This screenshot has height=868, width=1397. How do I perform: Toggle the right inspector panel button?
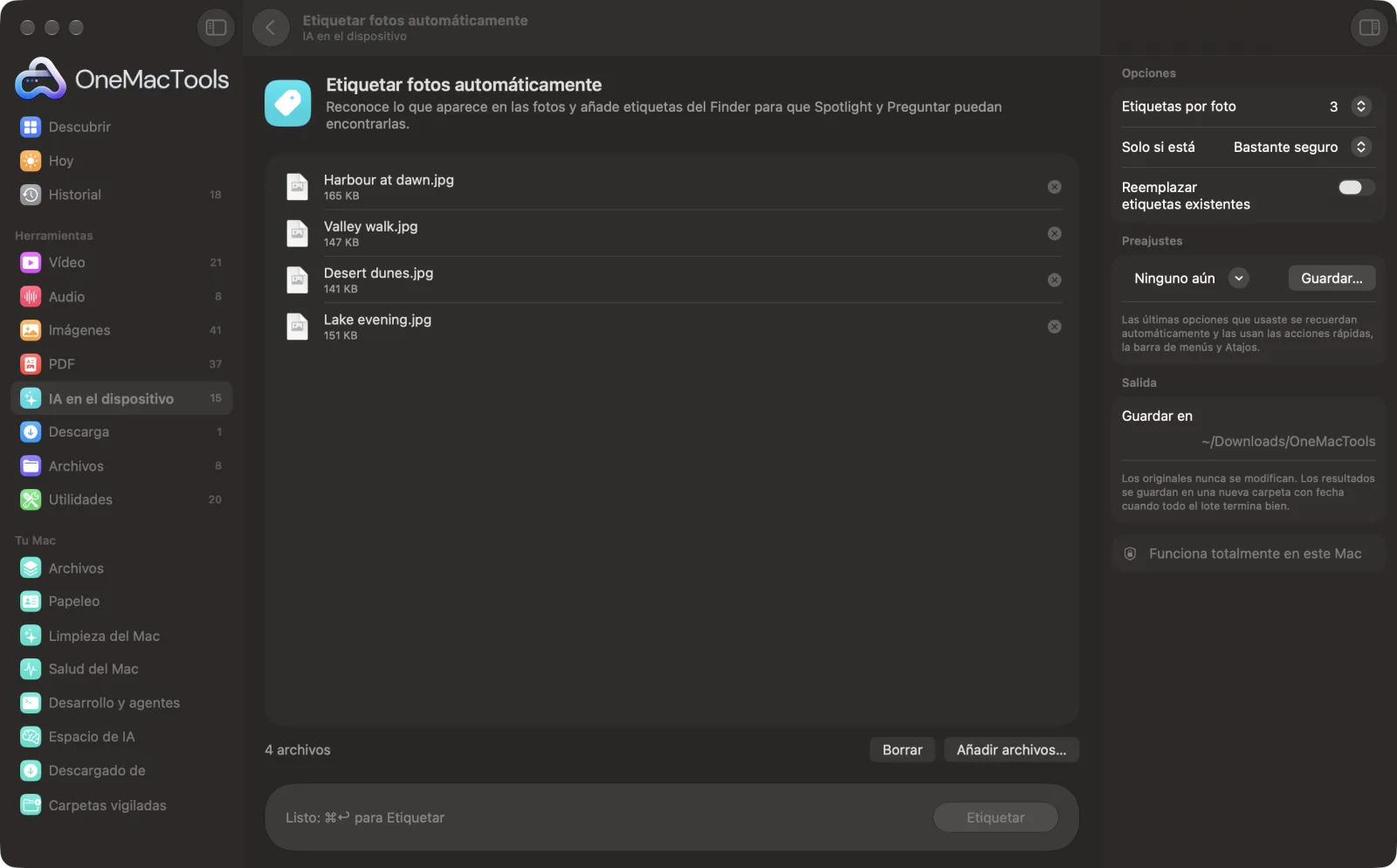(x=1369, y=27)
